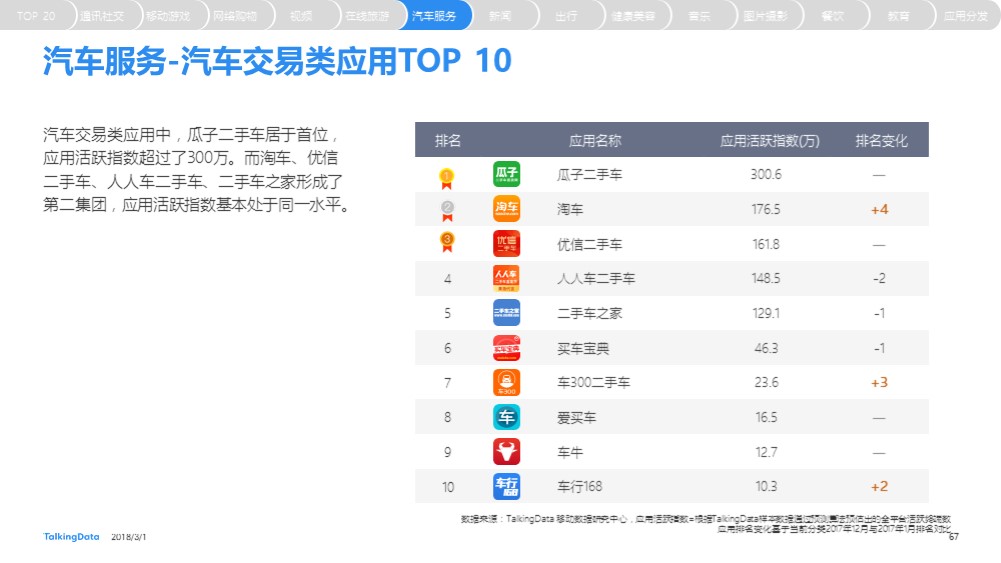Click the 瓜子二手车 green app icon
The height and width of the screenshot is (563, 1001).
pos(506,174)
